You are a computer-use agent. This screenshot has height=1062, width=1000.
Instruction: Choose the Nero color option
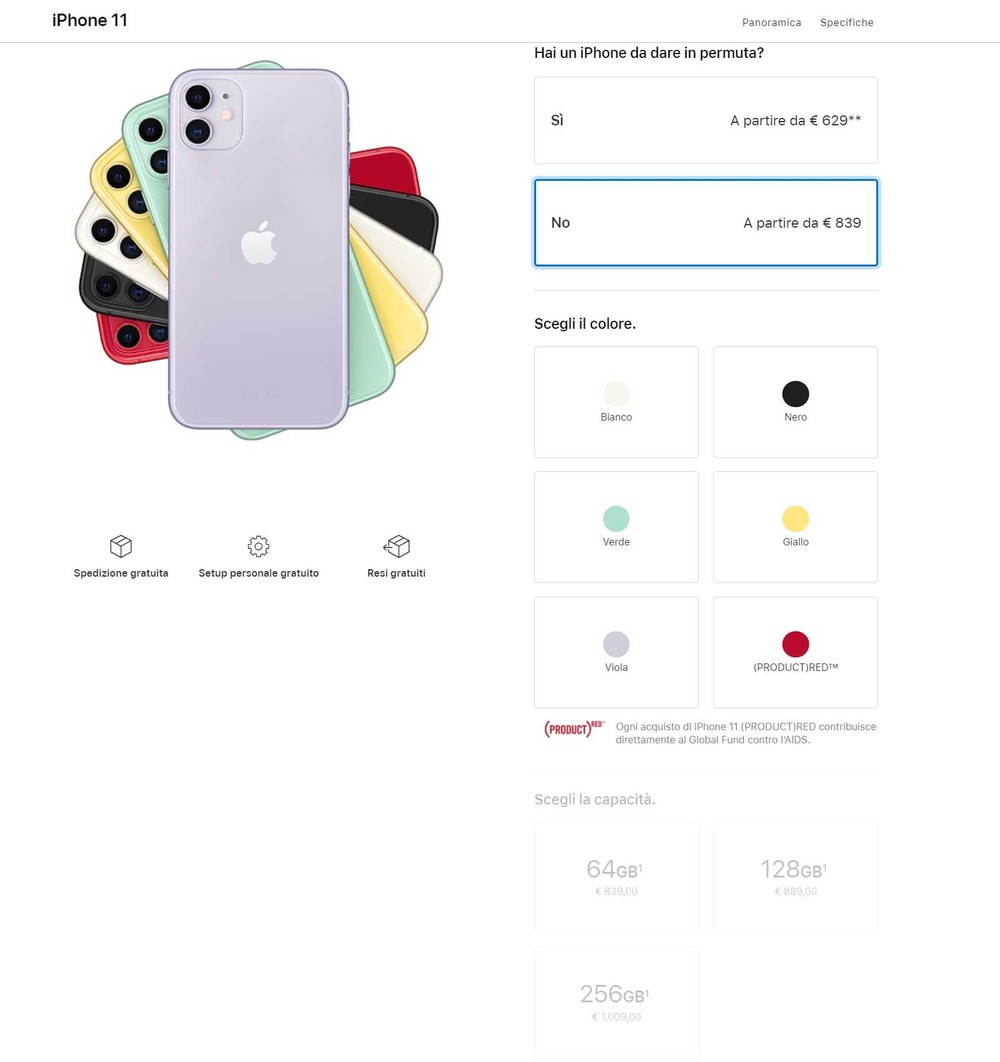(795, 402)
